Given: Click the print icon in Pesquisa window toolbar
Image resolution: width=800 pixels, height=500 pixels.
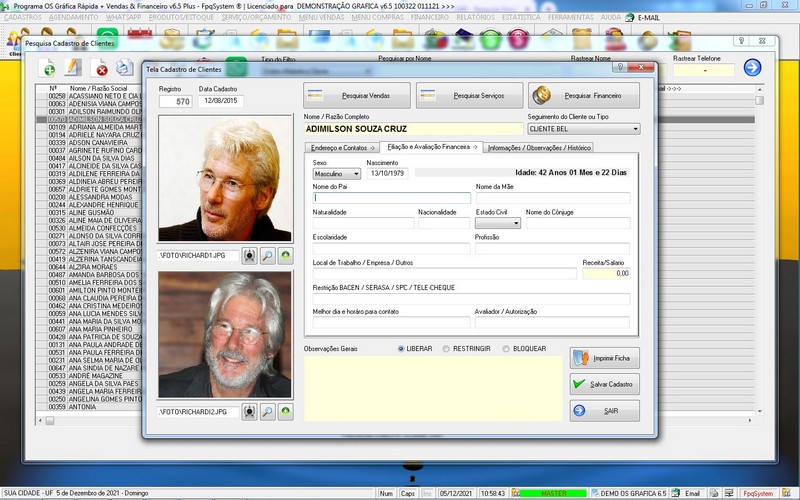Looking at the screenshot, I should click(124, 67).
